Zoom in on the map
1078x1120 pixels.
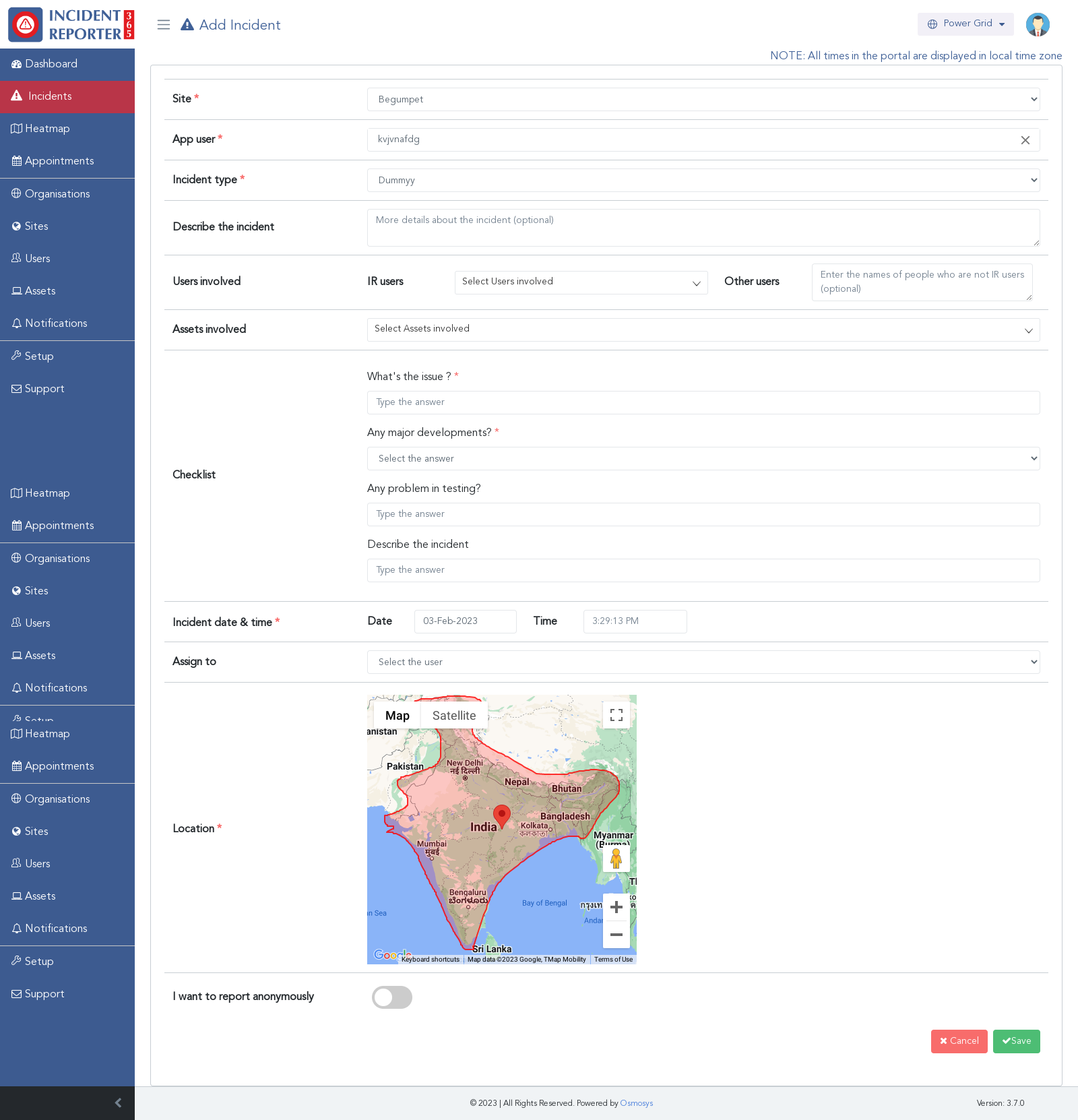click(x=616, y=907)
